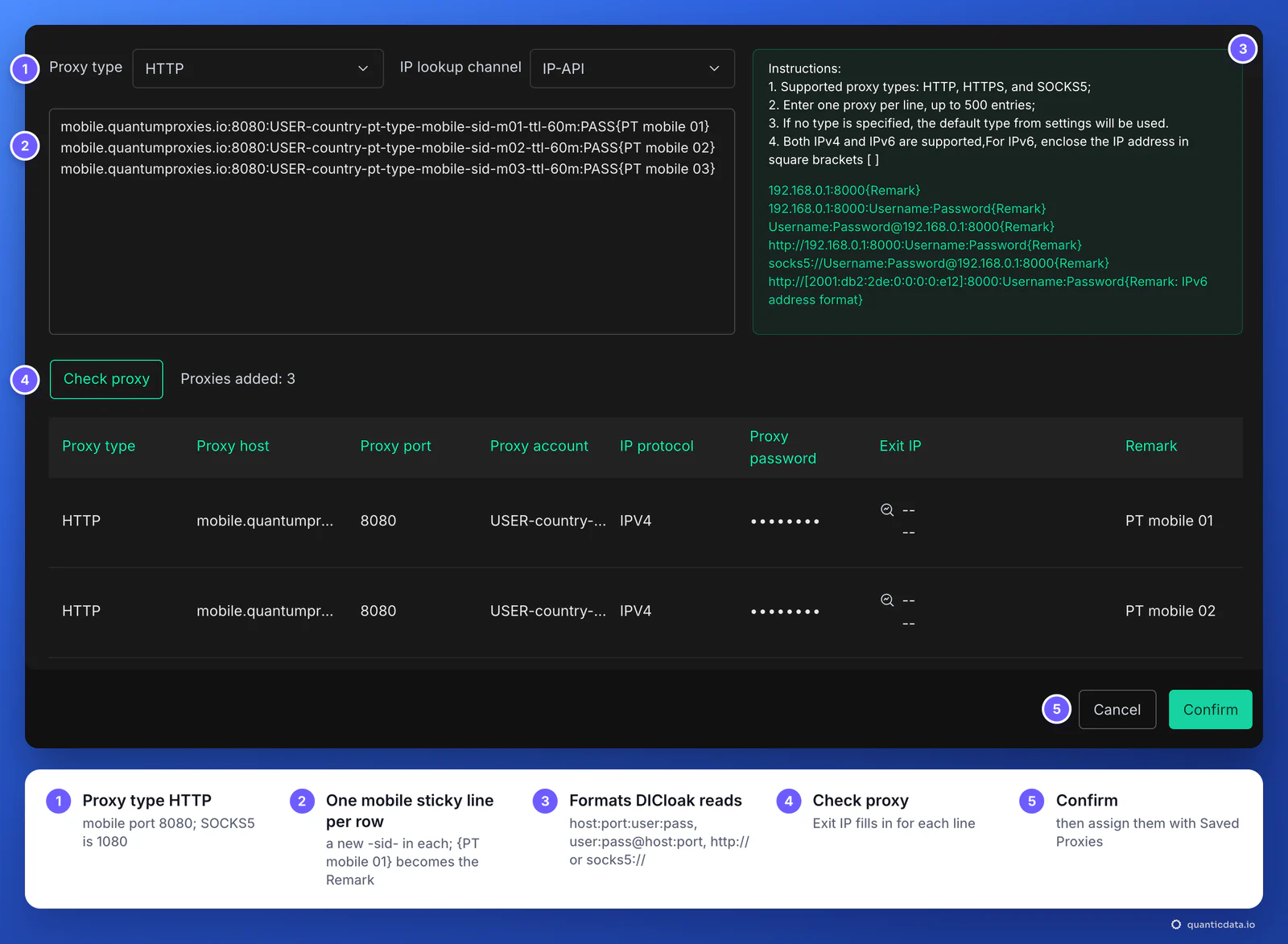Click the Proxy password column header
Viewport: 1288px width, 944px height.
(782, 447)
